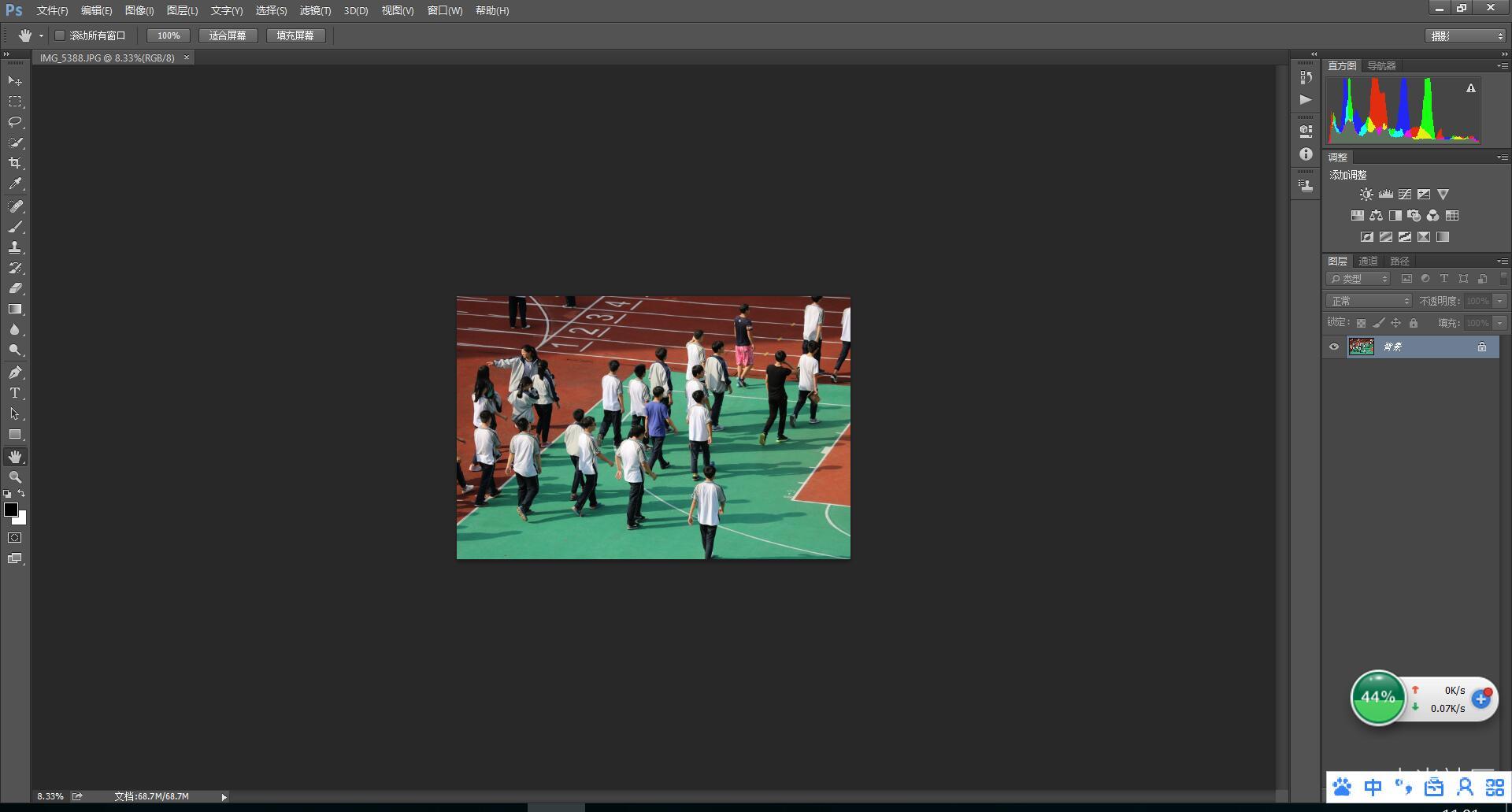Open the layer filter type dropdown

click(x=1358, y=279)
